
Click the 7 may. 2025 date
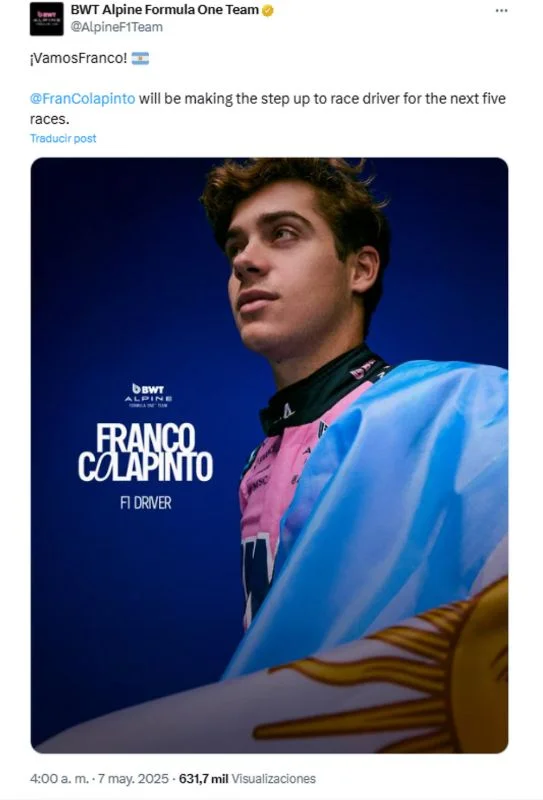pos(133,779)
